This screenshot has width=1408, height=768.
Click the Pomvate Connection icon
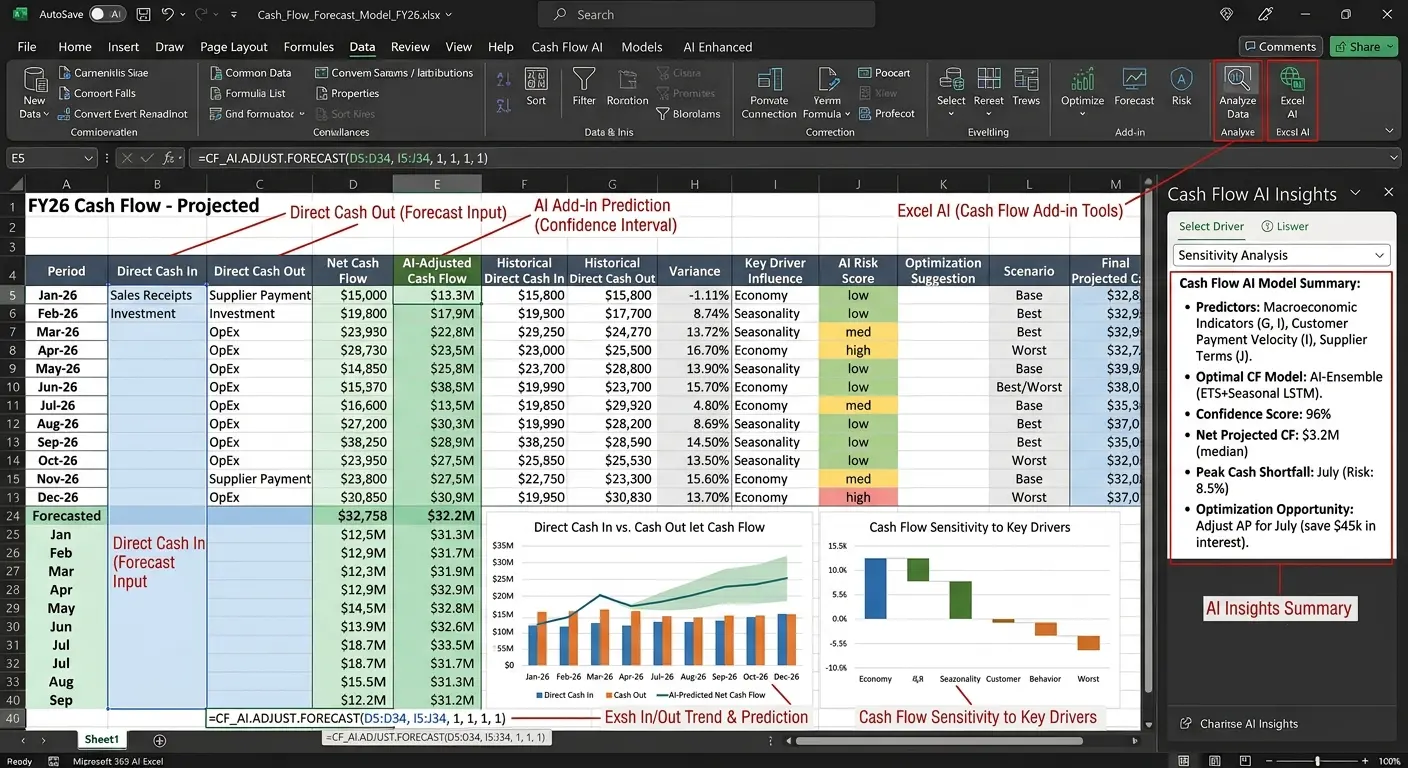769,93
